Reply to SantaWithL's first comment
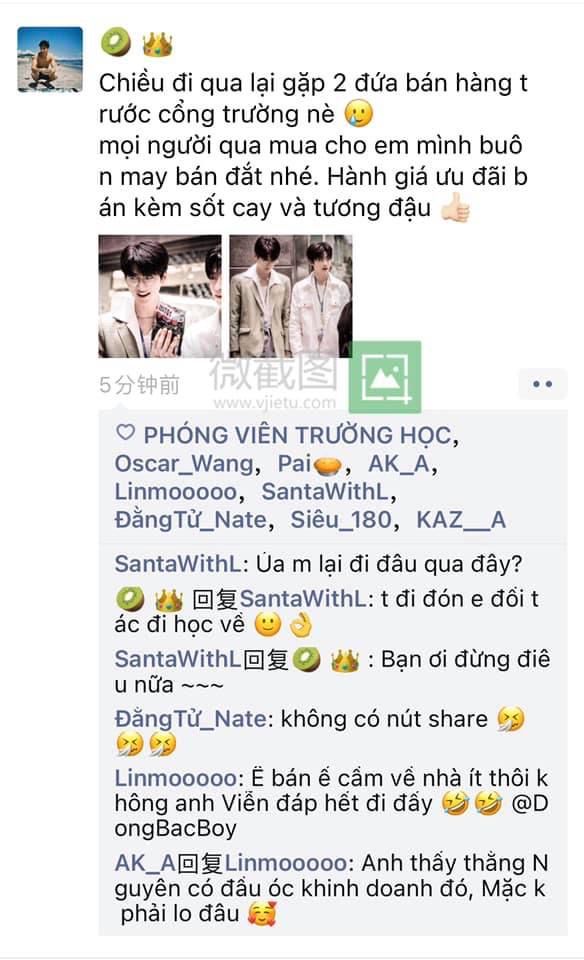The width and height of the screenshot is (584, 960). pyautogui.click(x=318, y=564)
